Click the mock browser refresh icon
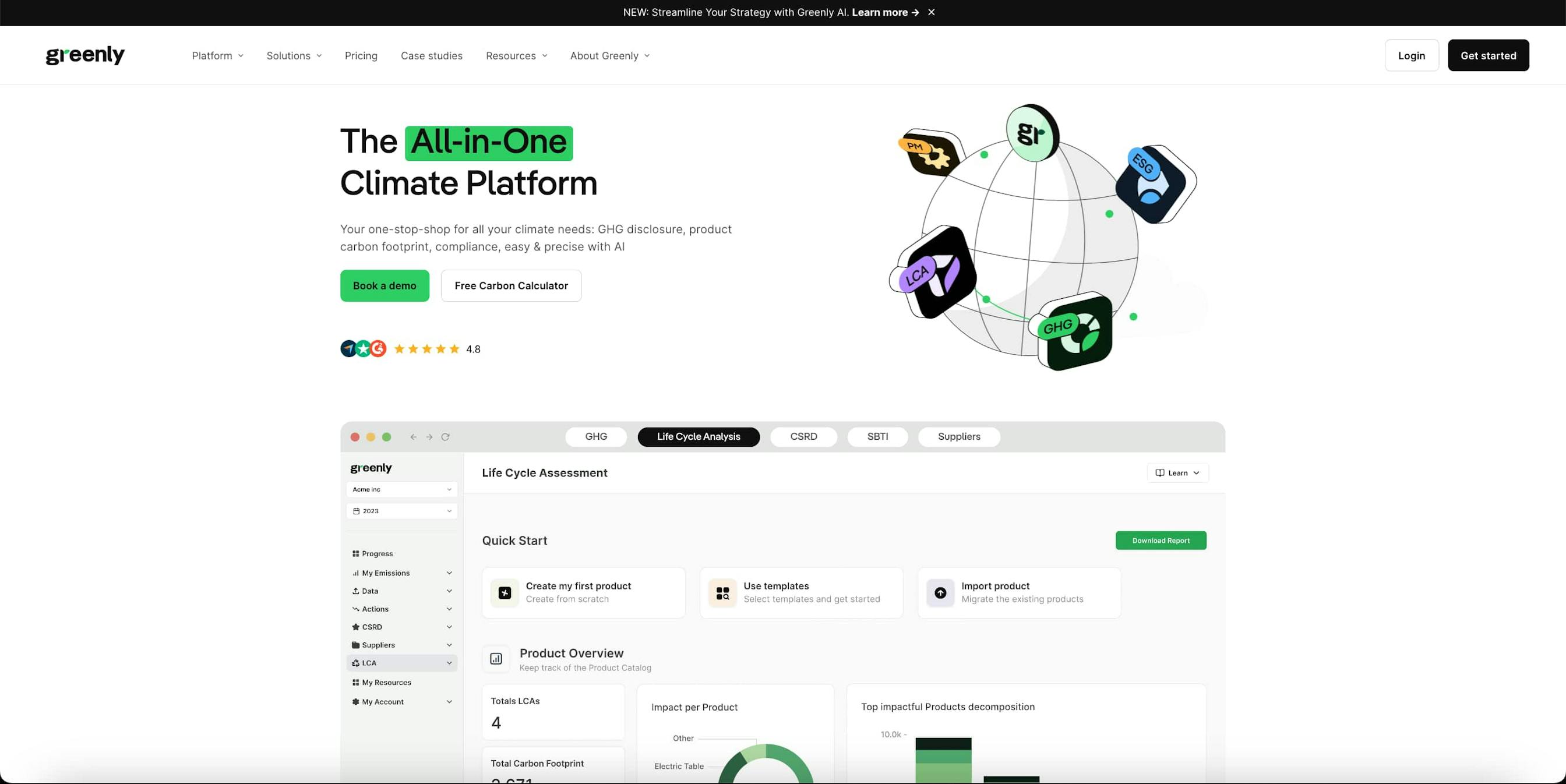1566x784 pixels. [x=445, y=437]
